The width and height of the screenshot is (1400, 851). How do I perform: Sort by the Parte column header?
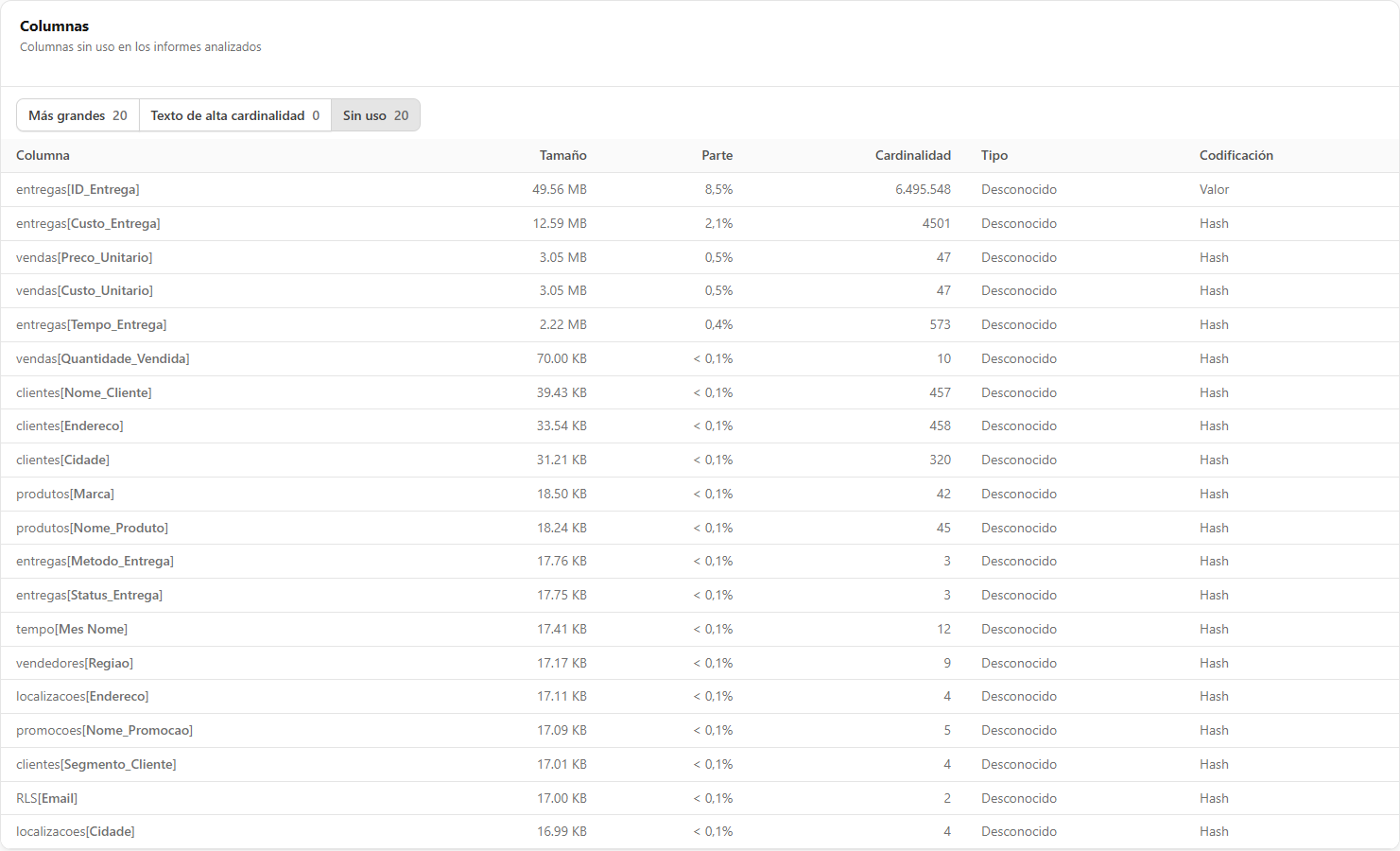tap(717, 155)
